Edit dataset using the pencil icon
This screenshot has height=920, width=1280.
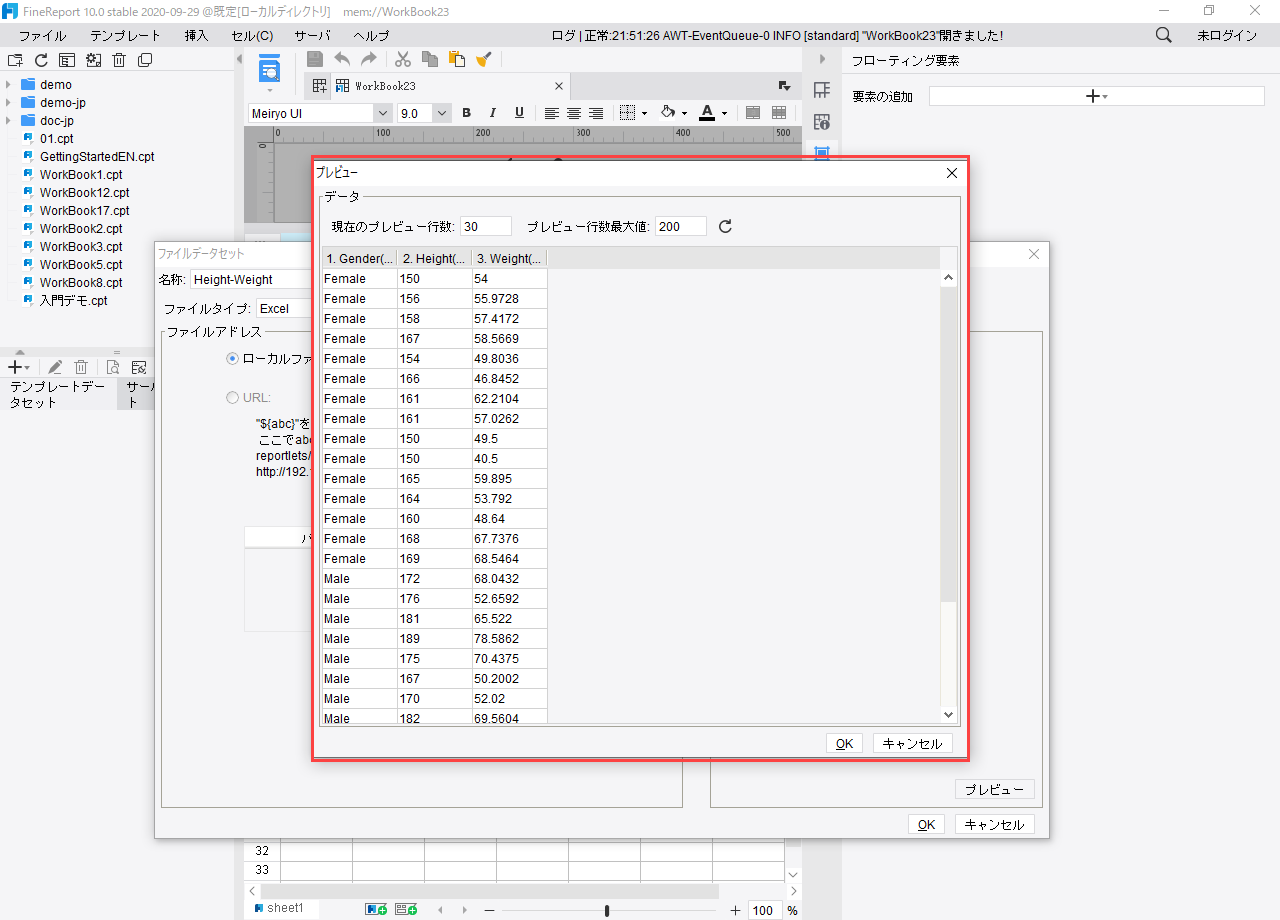[55, 368]
